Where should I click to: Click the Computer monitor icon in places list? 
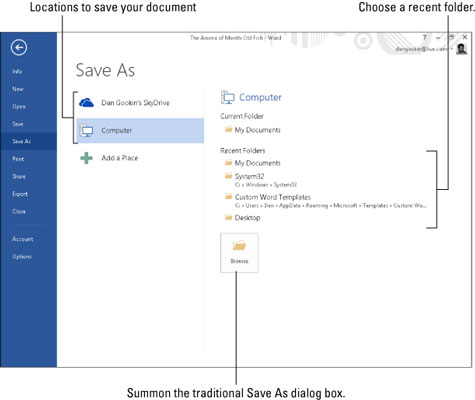[x=86, y=130]
